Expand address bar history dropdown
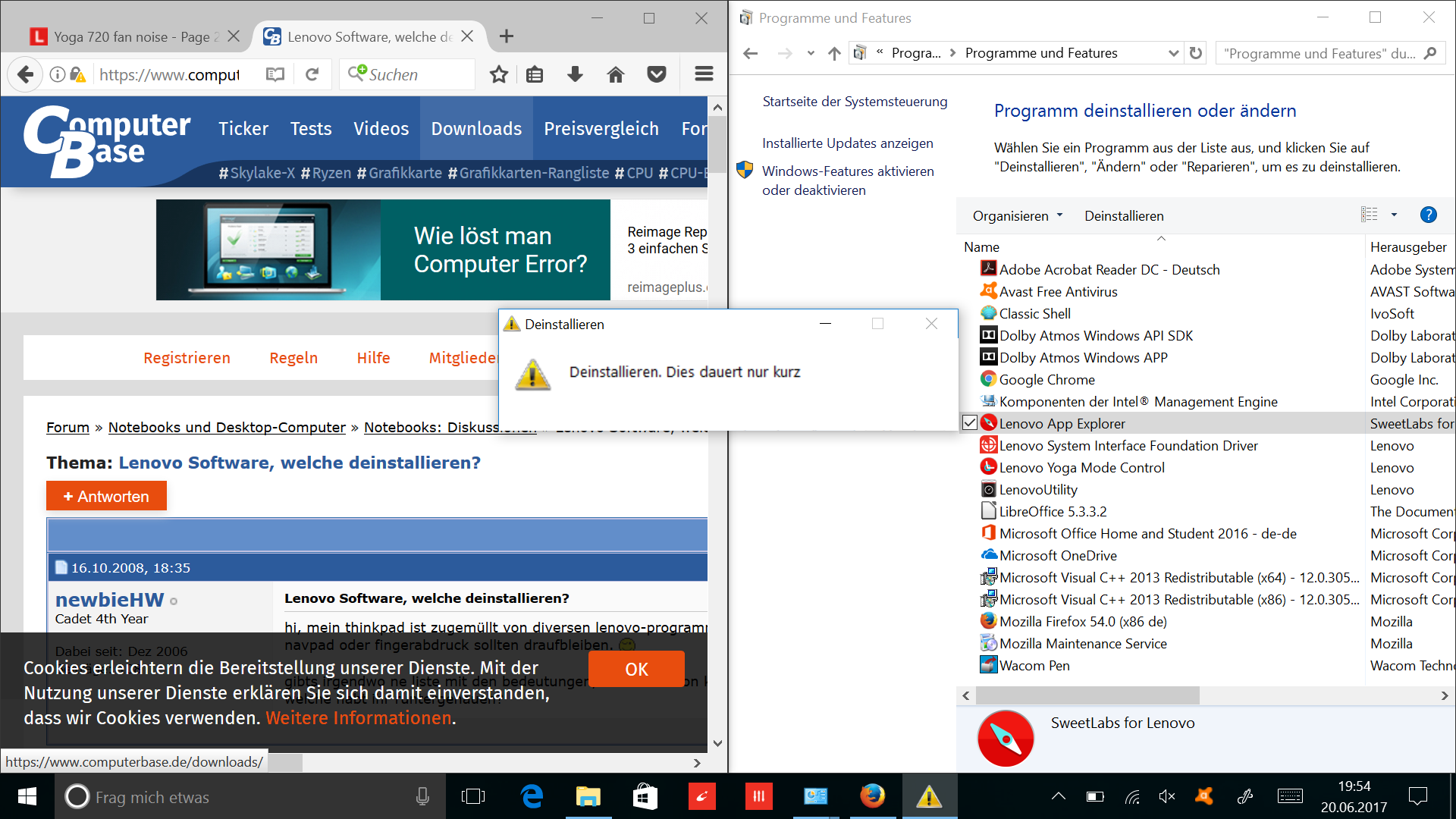Screen dimensions: 1456x819 click(x=1173, y=53)
